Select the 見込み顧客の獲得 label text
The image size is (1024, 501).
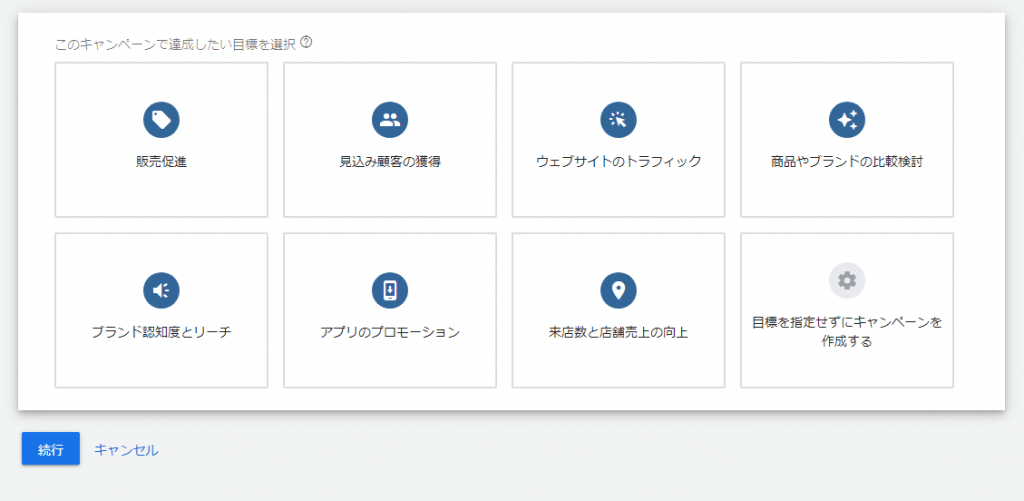tap(390, 162)
